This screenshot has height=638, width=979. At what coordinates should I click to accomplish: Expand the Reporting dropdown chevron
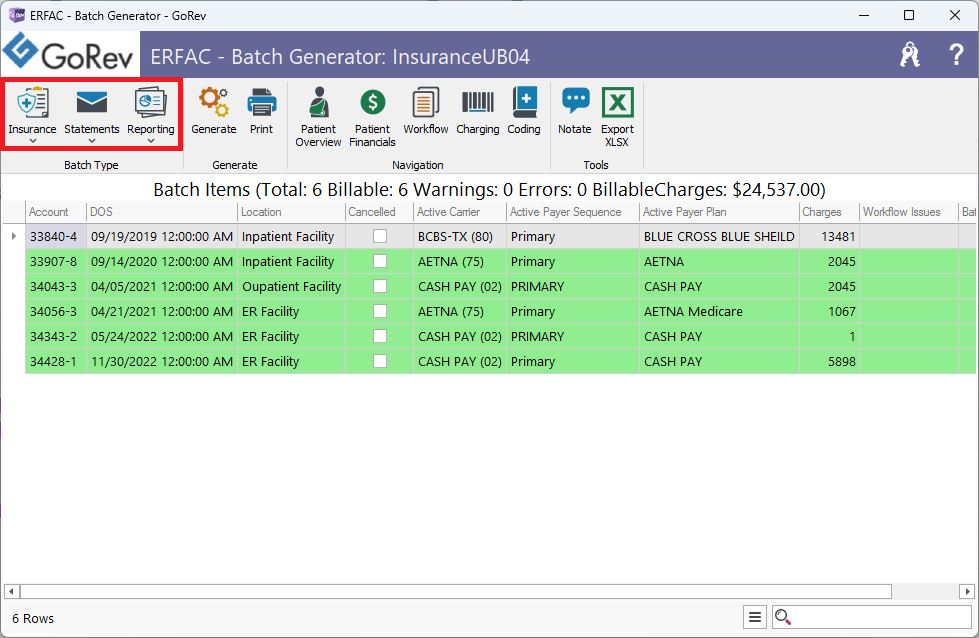(150, 141)
